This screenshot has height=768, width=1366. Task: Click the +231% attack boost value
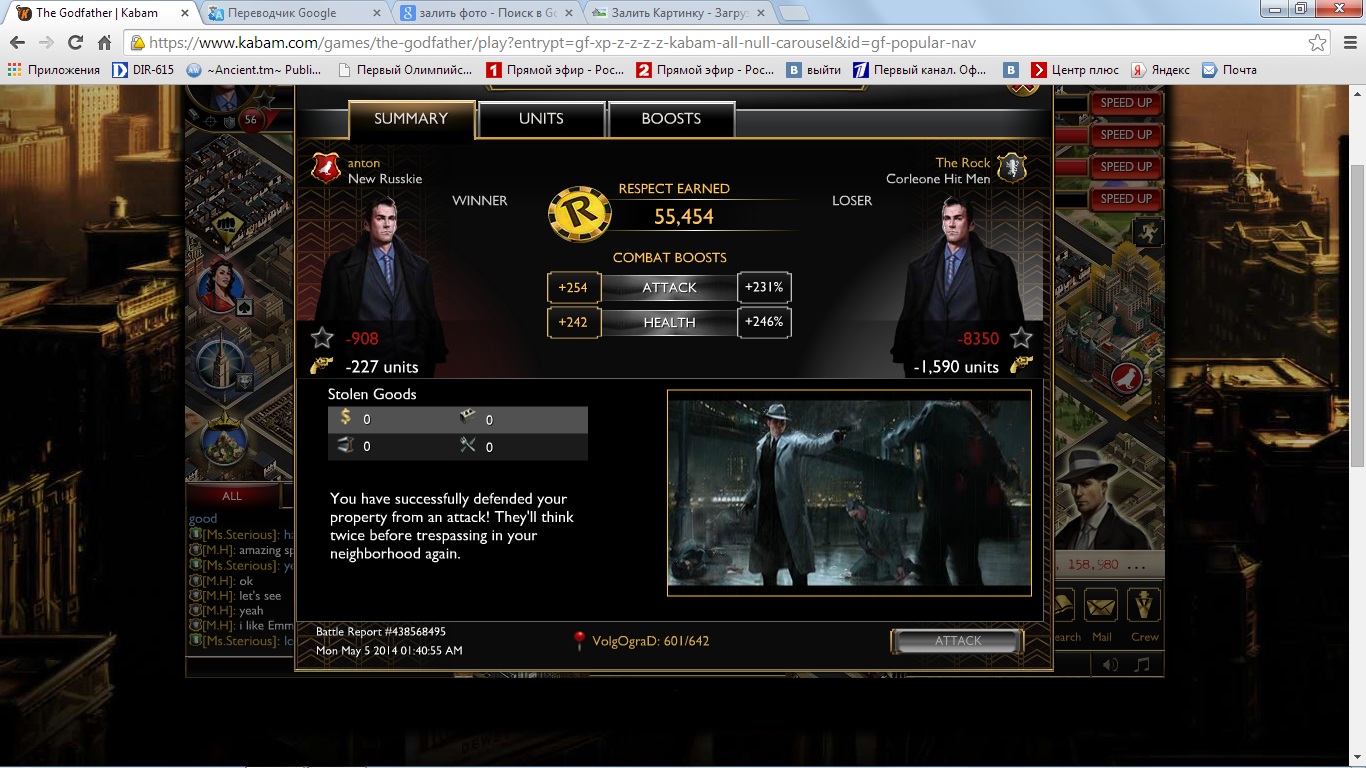(x=764, y=288)
